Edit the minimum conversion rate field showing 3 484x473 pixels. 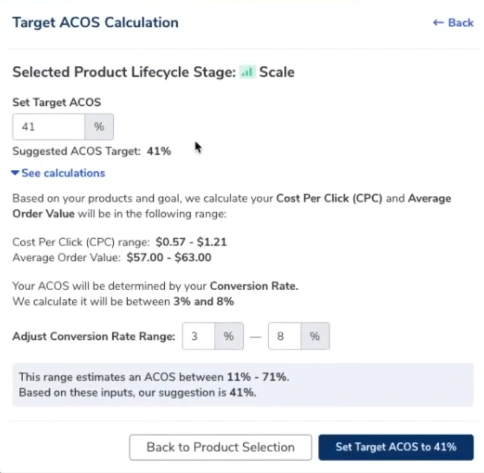tap(198, 336)
